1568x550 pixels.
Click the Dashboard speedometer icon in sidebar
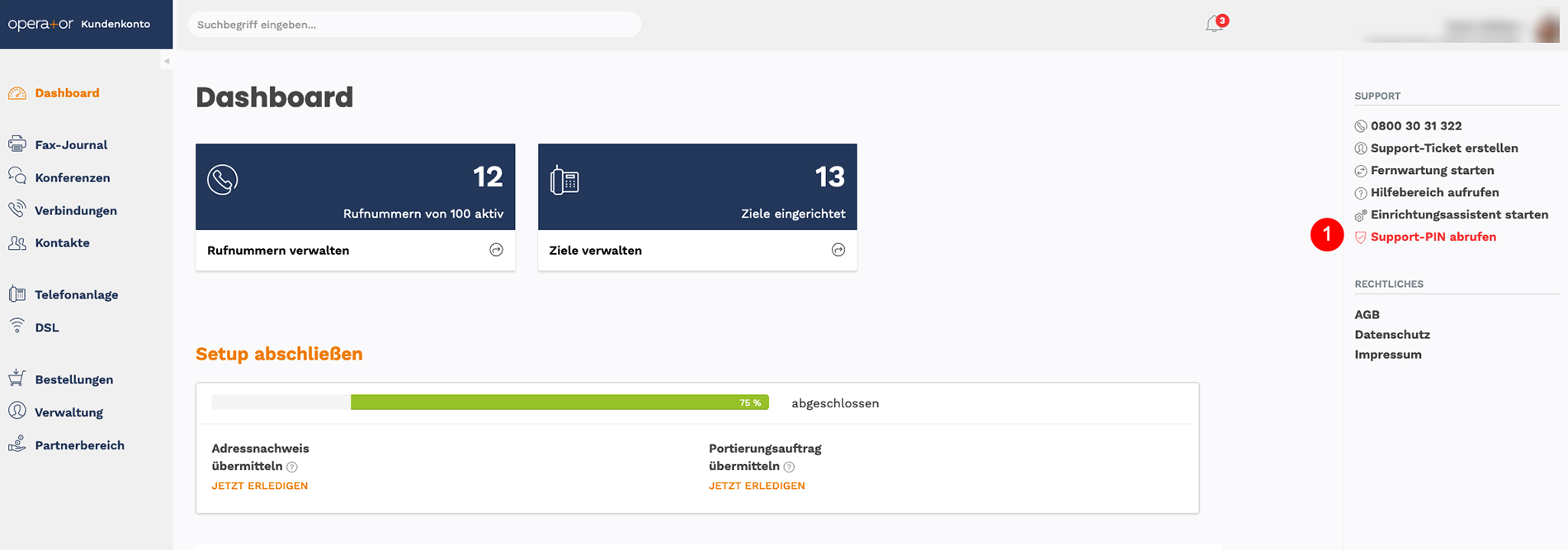coord(17,93)
